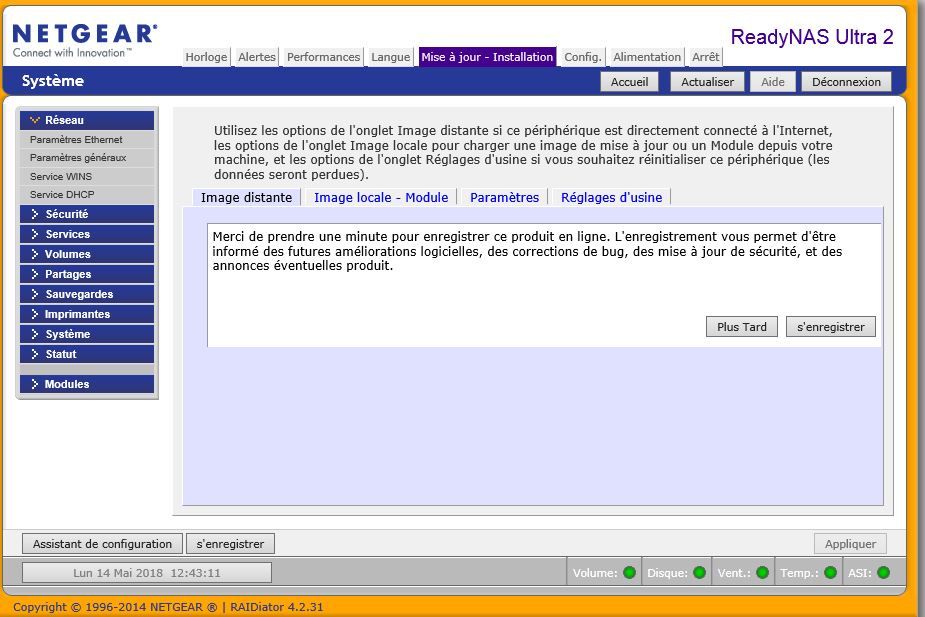Click the green Disque status indicator

(x=700, y=572)
